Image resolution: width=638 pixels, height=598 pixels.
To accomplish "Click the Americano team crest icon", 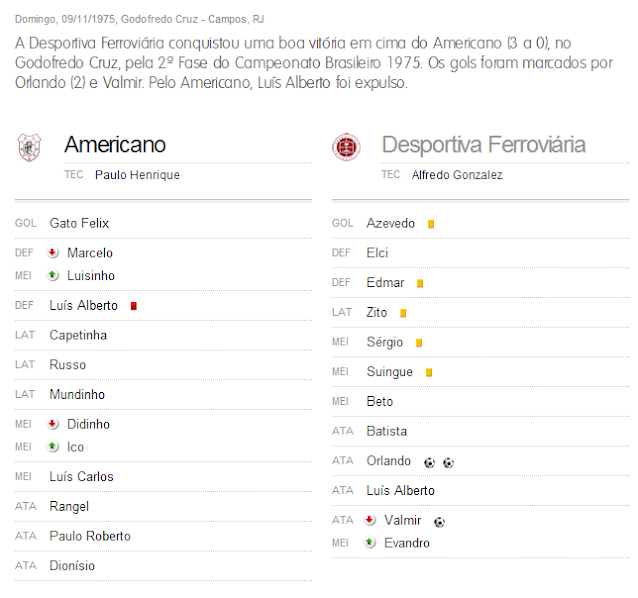I will pos(30,147).
